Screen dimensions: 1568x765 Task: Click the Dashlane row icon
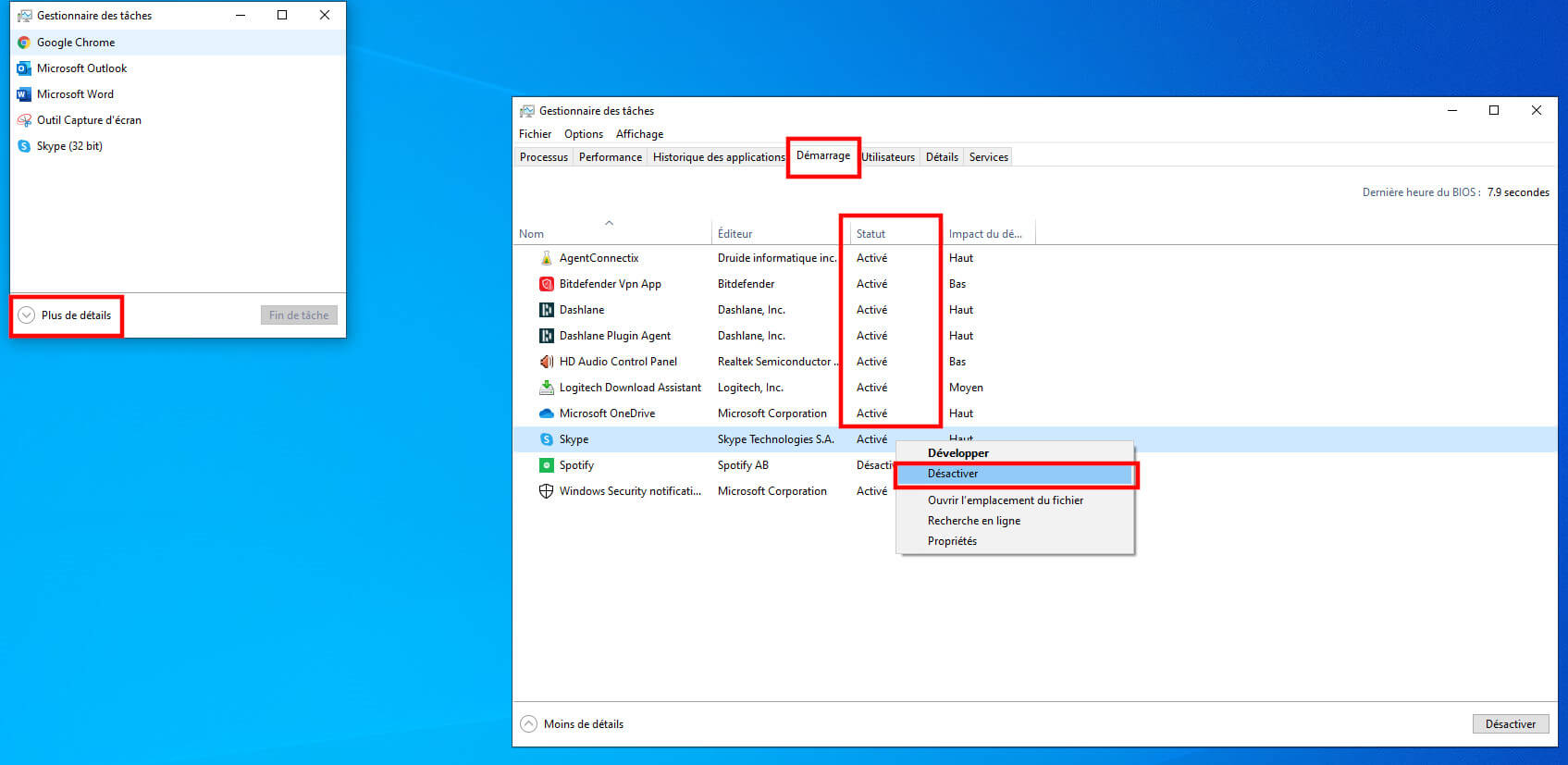click(547, 310)
